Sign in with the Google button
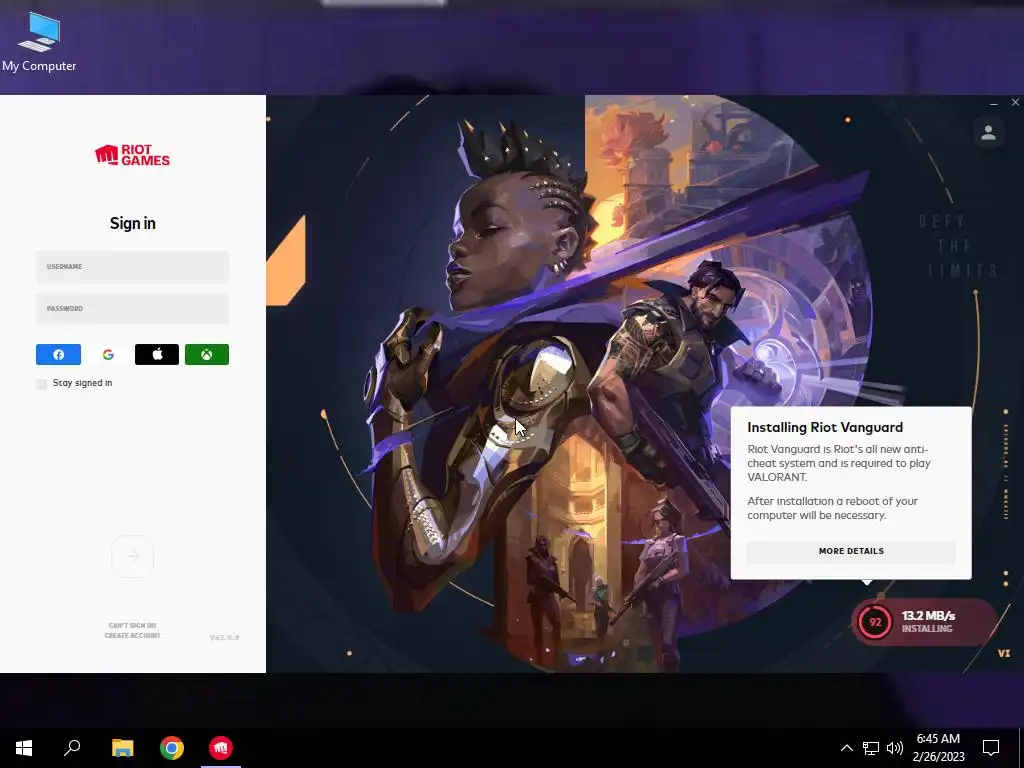 [108, 355]
